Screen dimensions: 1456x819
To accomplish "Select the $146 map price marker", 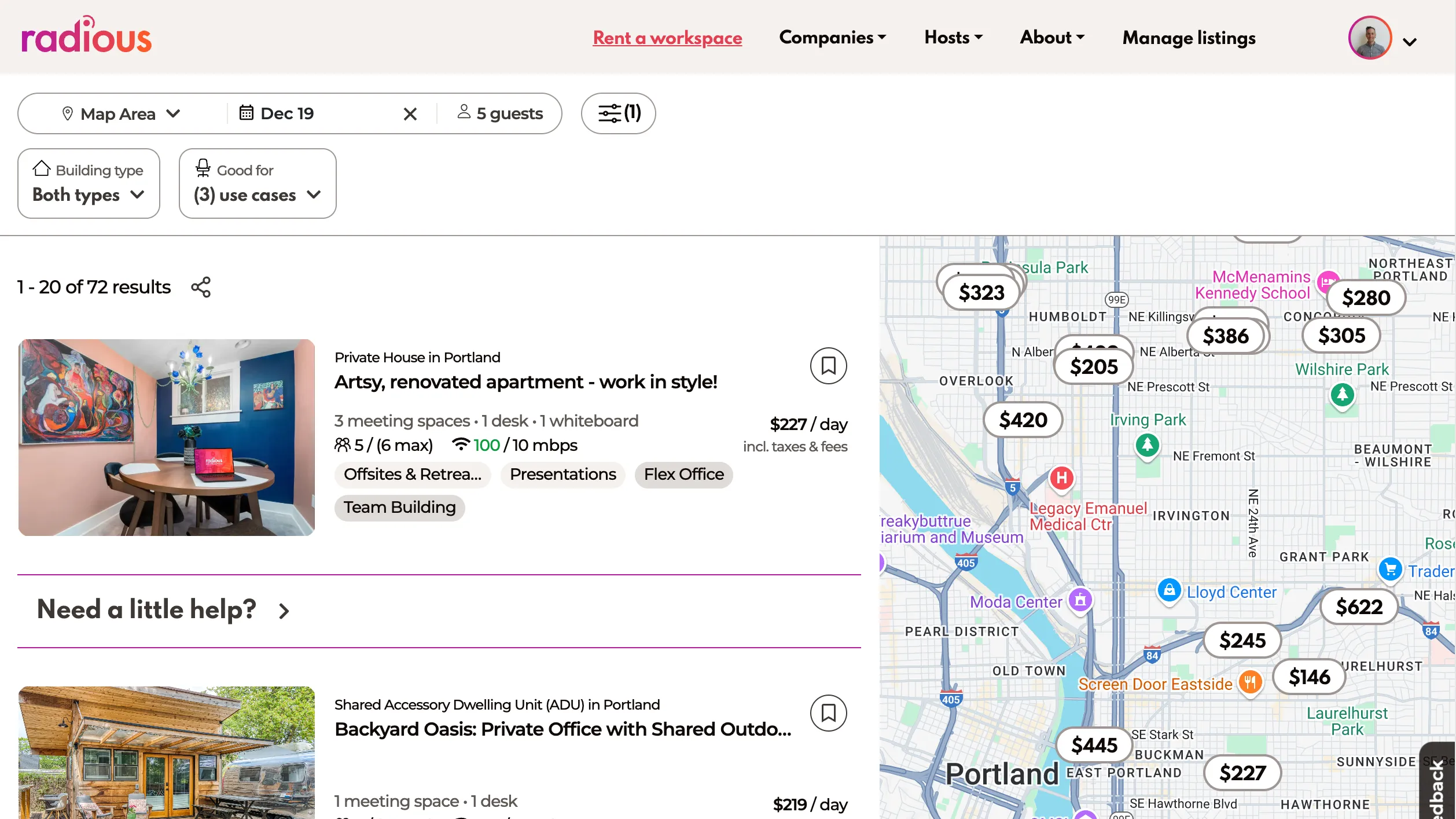I will 1309,677.
